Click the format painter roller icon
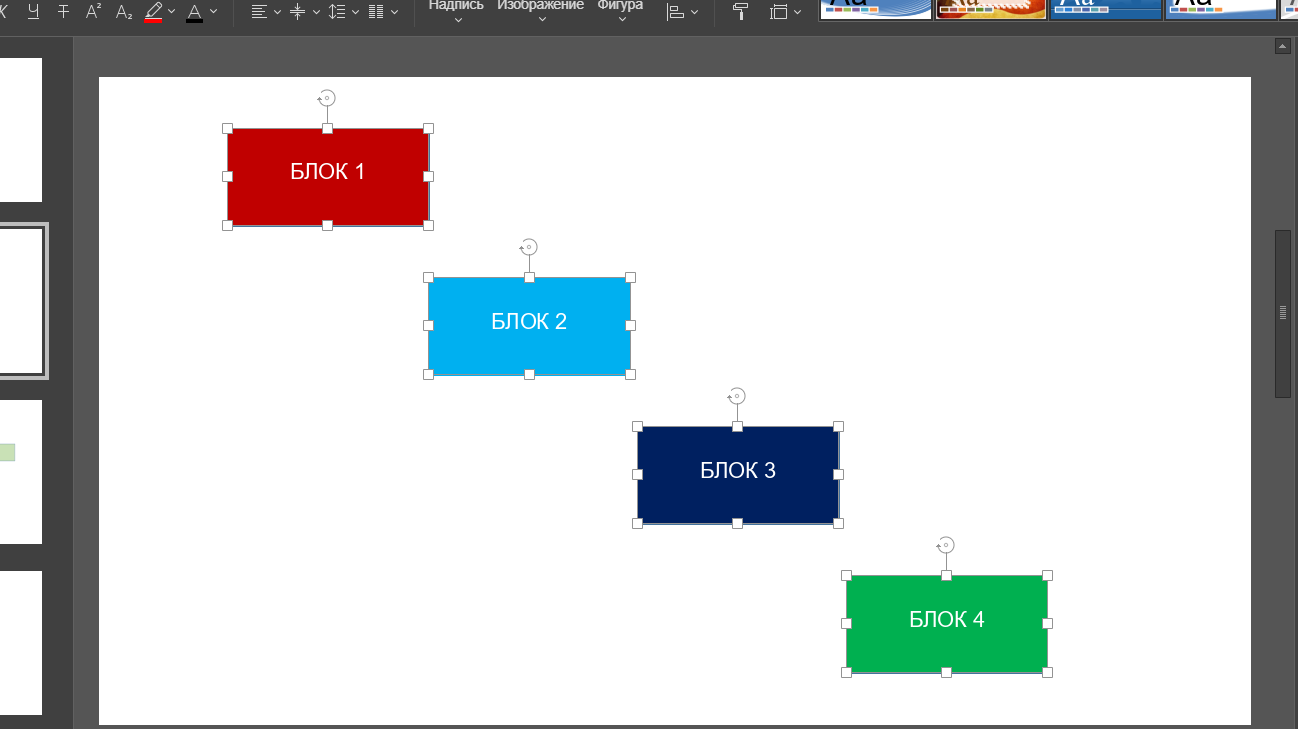1298x729 pixels. point(741,12)
